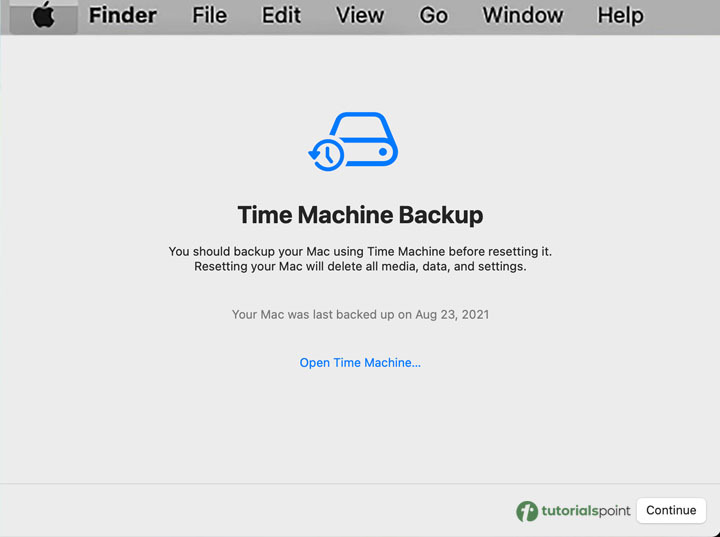
Task: Open the Edit menu
Action: (281, 16)
